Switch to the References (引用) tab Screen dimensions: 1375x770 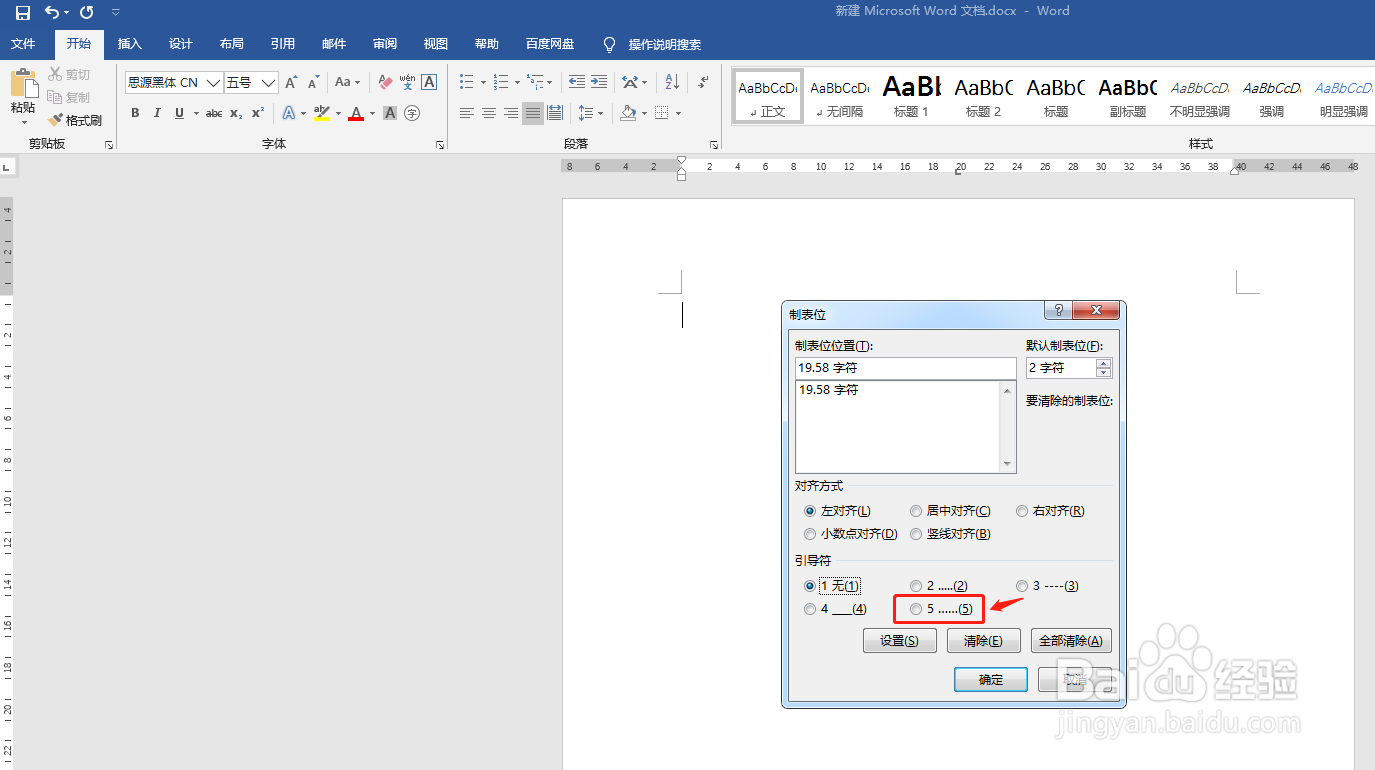coord(283,44)
